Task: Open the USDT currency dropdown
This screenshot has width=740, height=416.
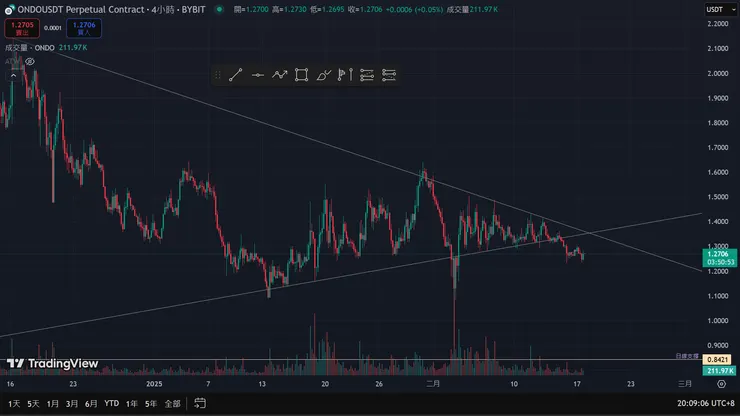Action: (x=721, y=9)
